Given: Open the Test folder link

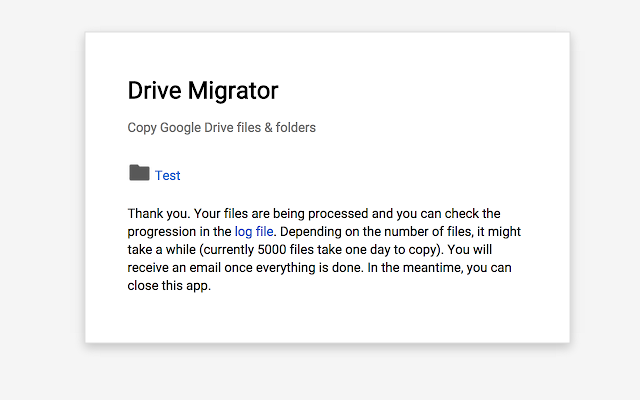Looking at the screenshot, I should click(x=167, y=176).
